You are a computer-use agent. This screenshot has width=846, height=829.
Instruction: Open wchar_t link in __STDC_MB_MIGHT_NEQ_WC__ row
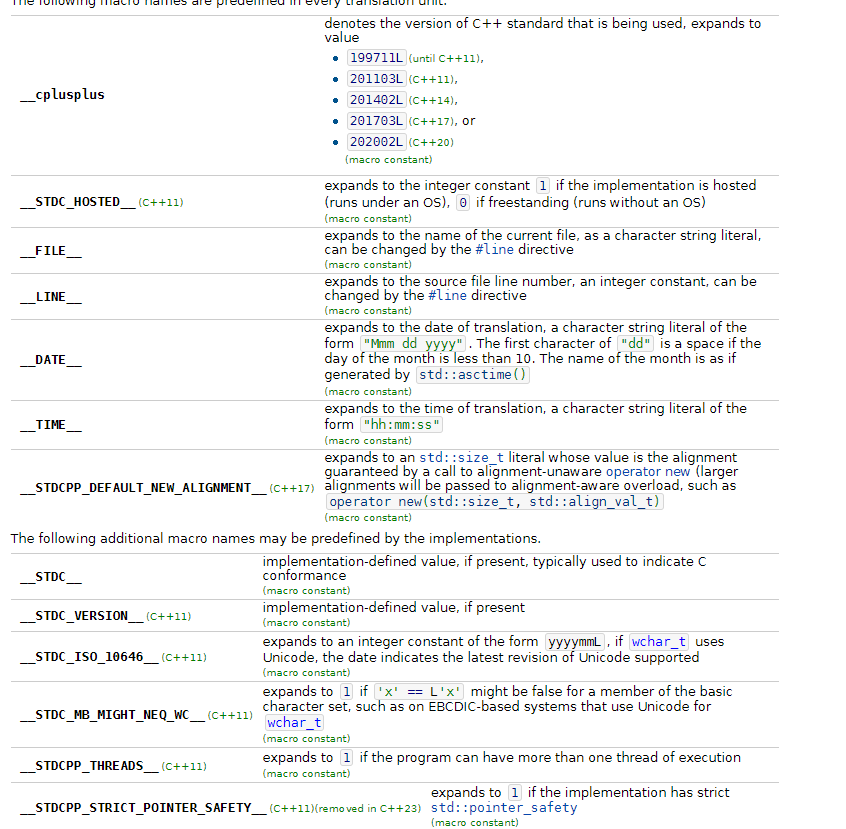pyautogui.click(x=294, y=723)
